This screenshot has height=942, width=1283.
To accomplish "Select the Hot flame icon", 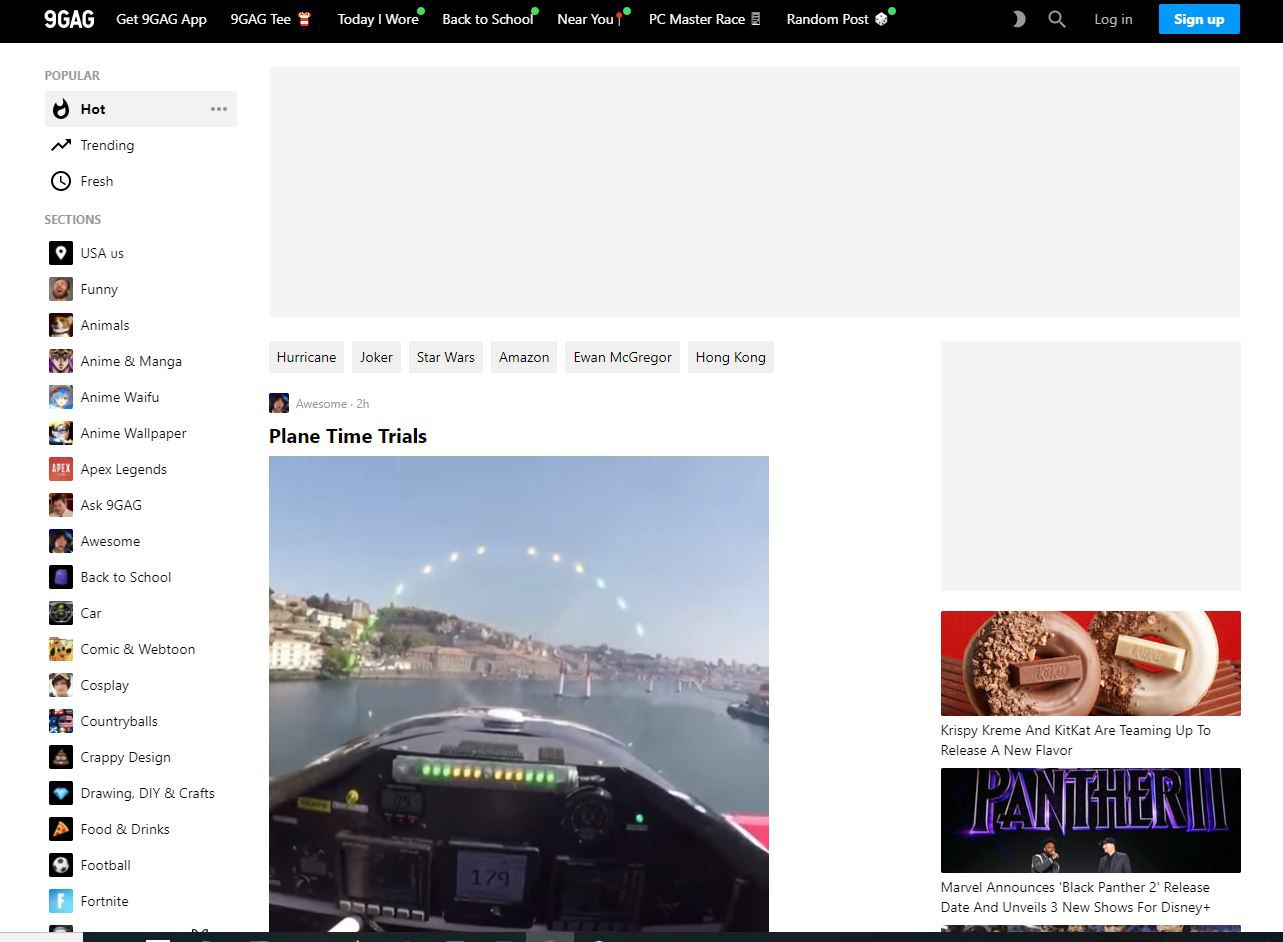I will 61,109.
